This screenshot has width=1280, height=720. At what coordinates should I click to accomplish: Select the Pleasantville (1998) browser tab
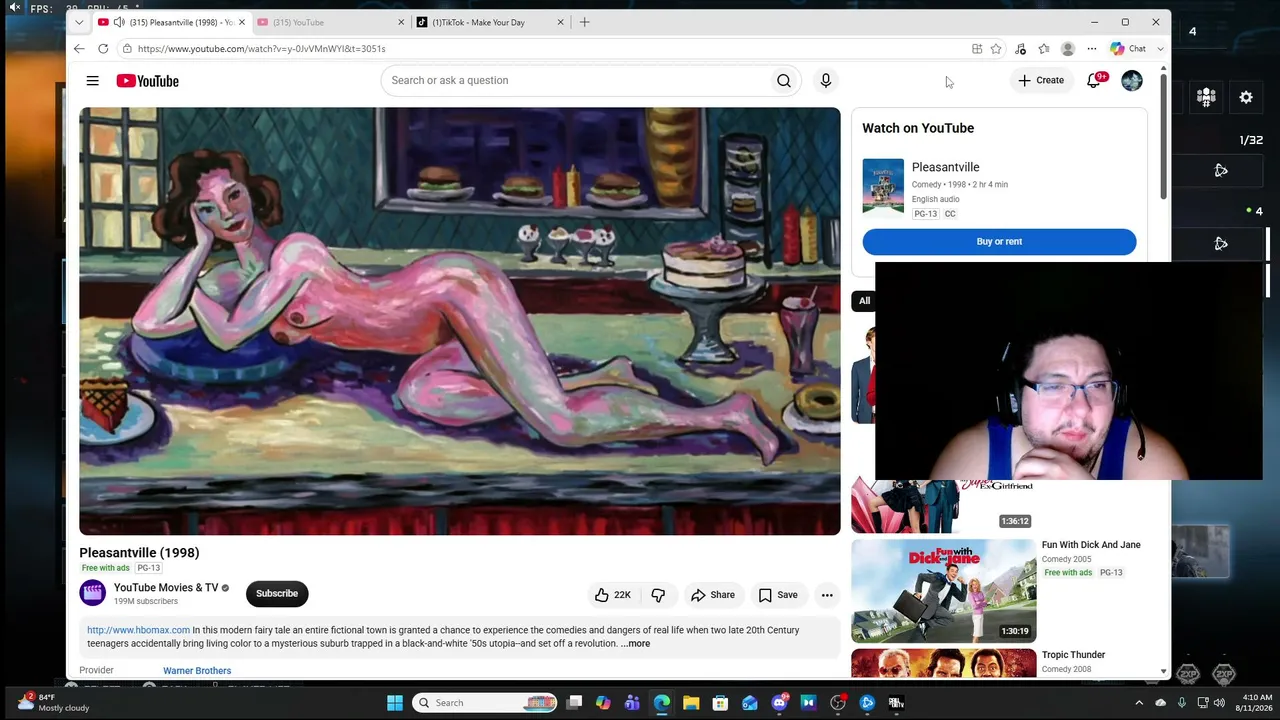click(x=171, y=22)
